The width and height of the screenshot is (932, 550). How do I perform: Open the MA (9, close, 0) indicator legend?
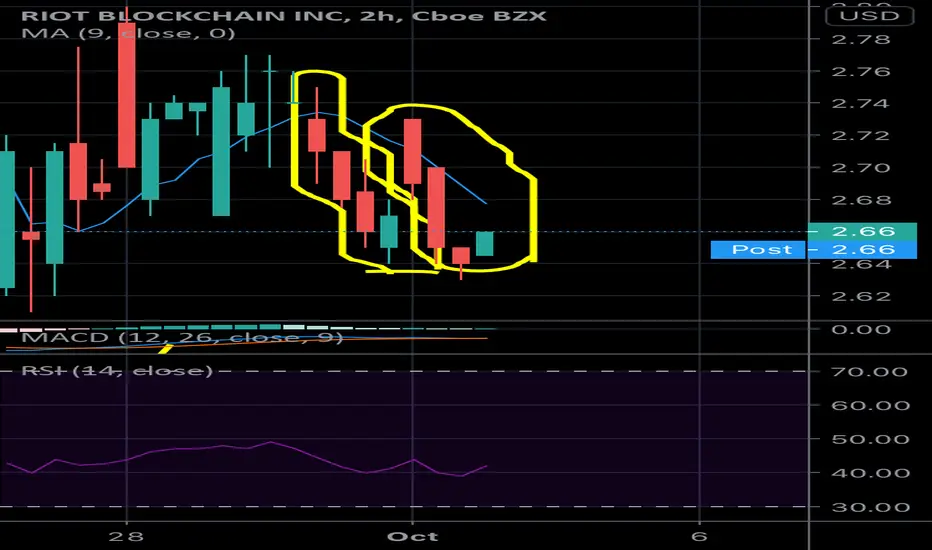point(128,33)
